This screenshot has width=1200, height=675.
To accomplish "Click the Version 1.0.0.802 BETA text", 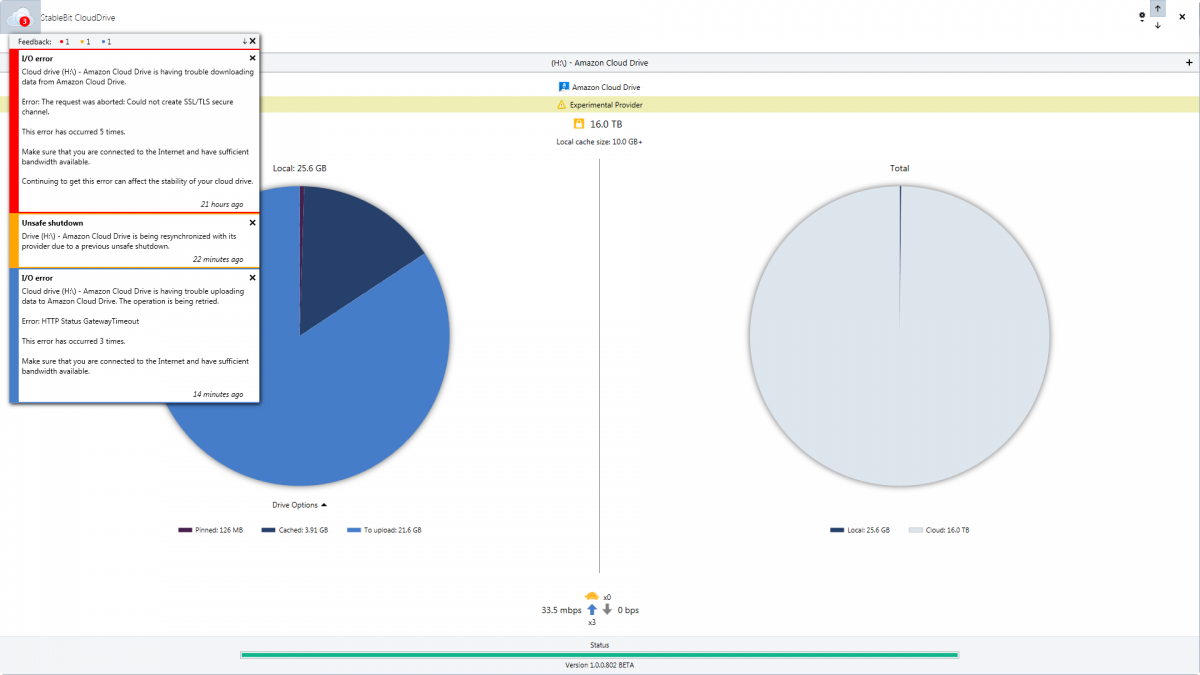I will click(x=599, y=665).
